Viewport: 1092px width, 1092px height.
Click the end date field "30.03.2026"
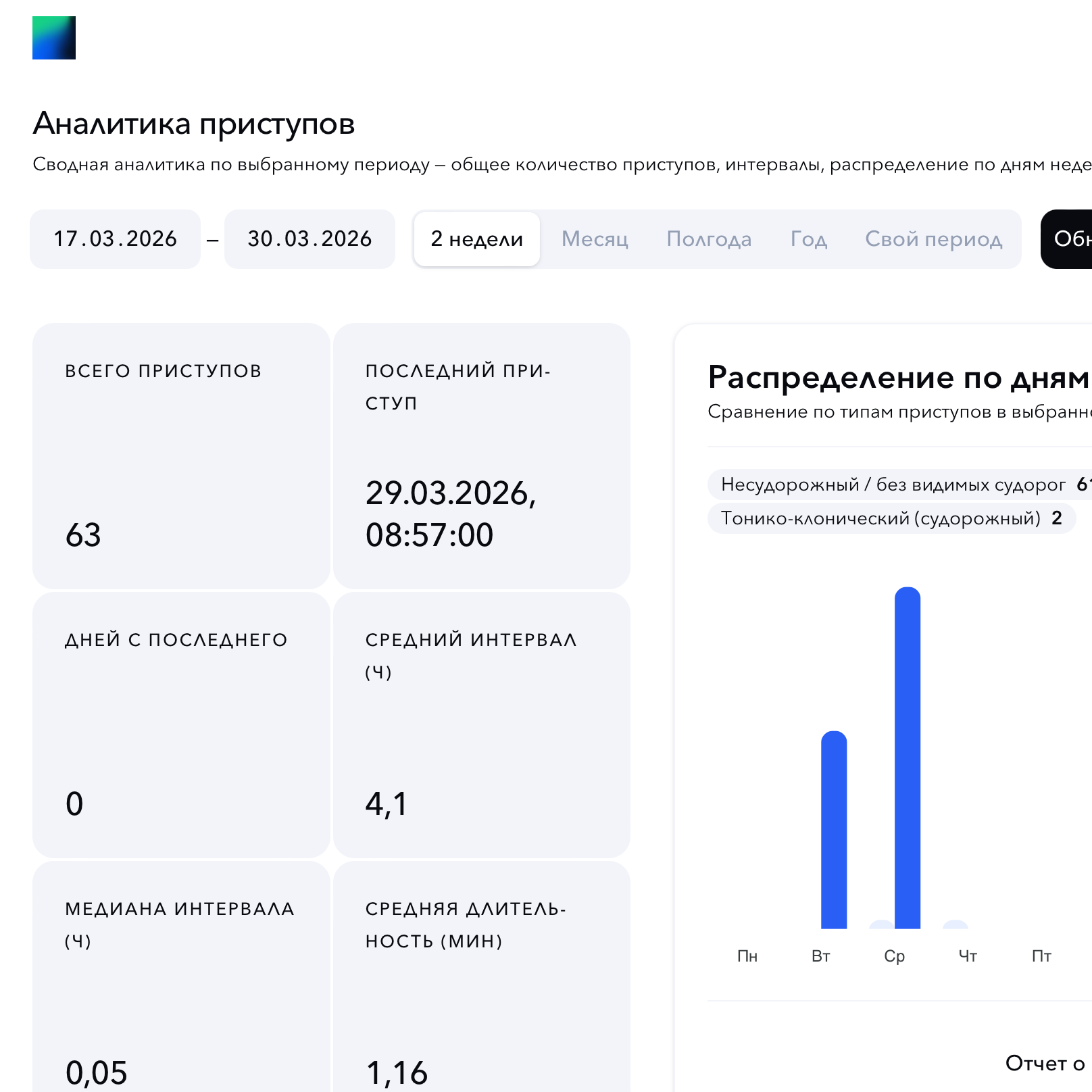[309, 239]
